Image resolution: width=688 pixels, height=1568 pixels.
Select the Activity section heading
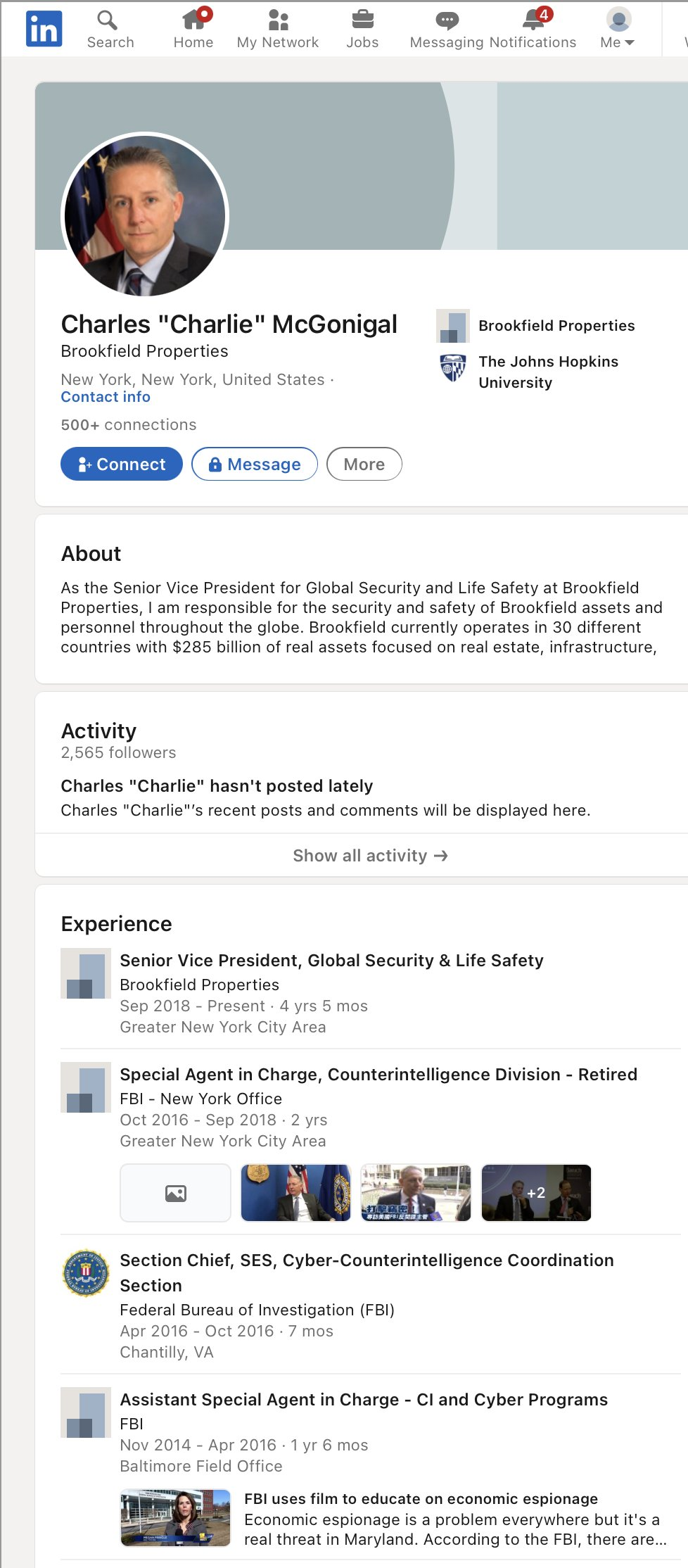click(98, 731)
